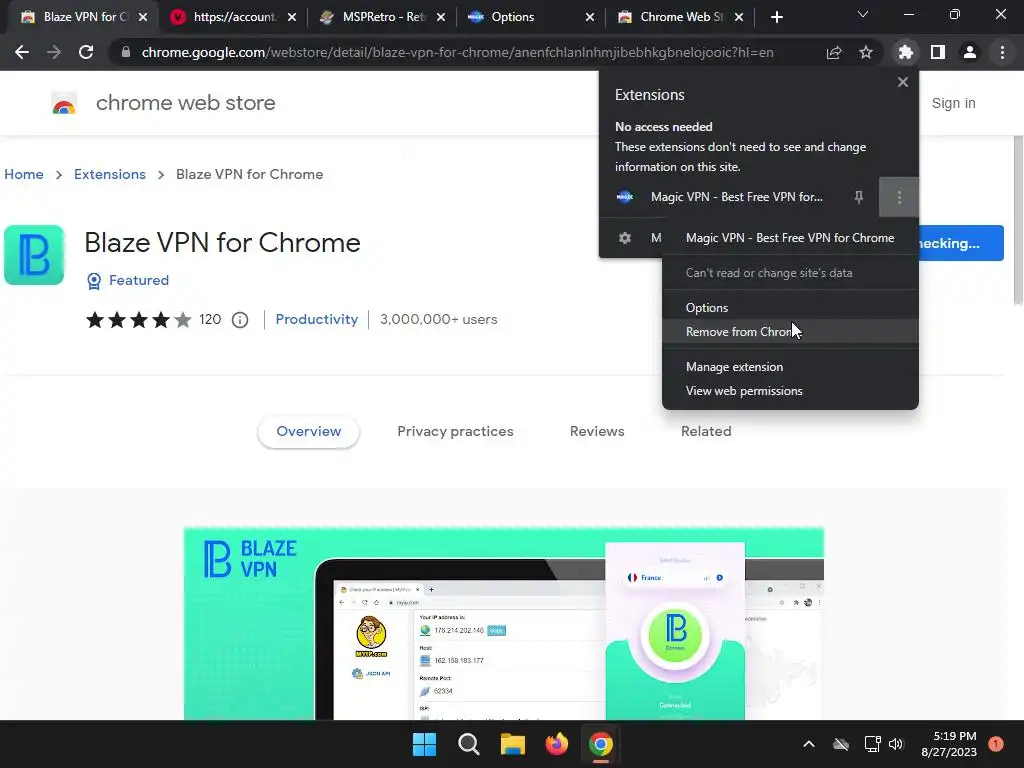1024x768 pixels.
Task: Open Firefox from the taskbar
Action: point(556,744)
